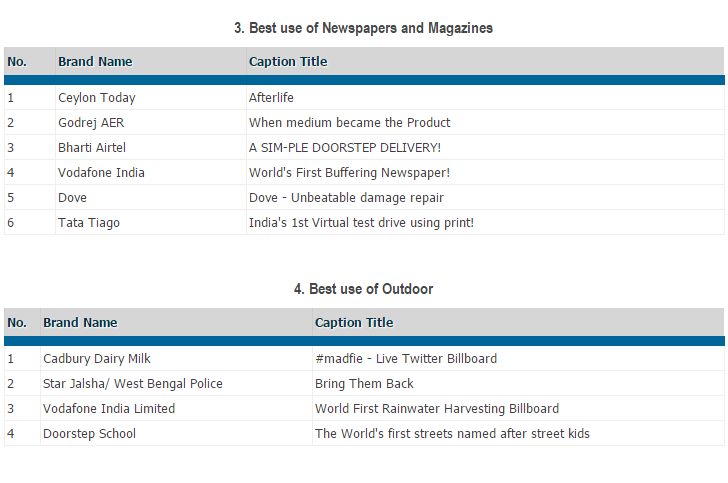728x483 pixels.
Task: Select the Godrej AER brand entry
Action: click(x=91, y=123)
